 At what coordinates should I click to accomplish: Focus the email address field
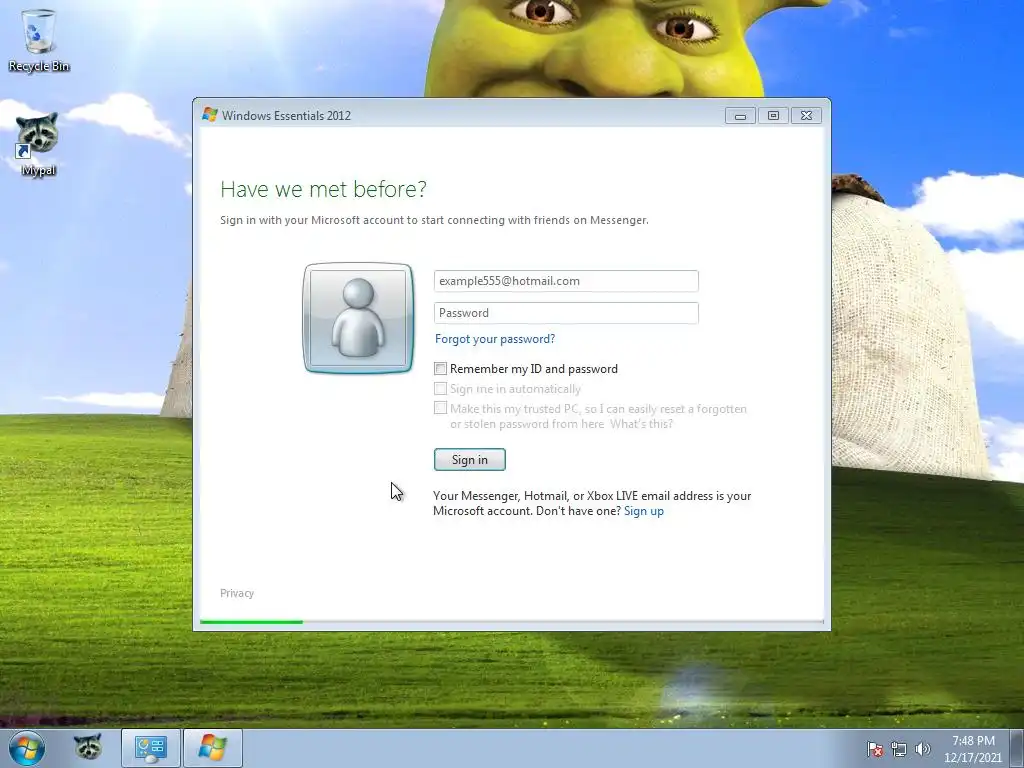click(566, 281)
